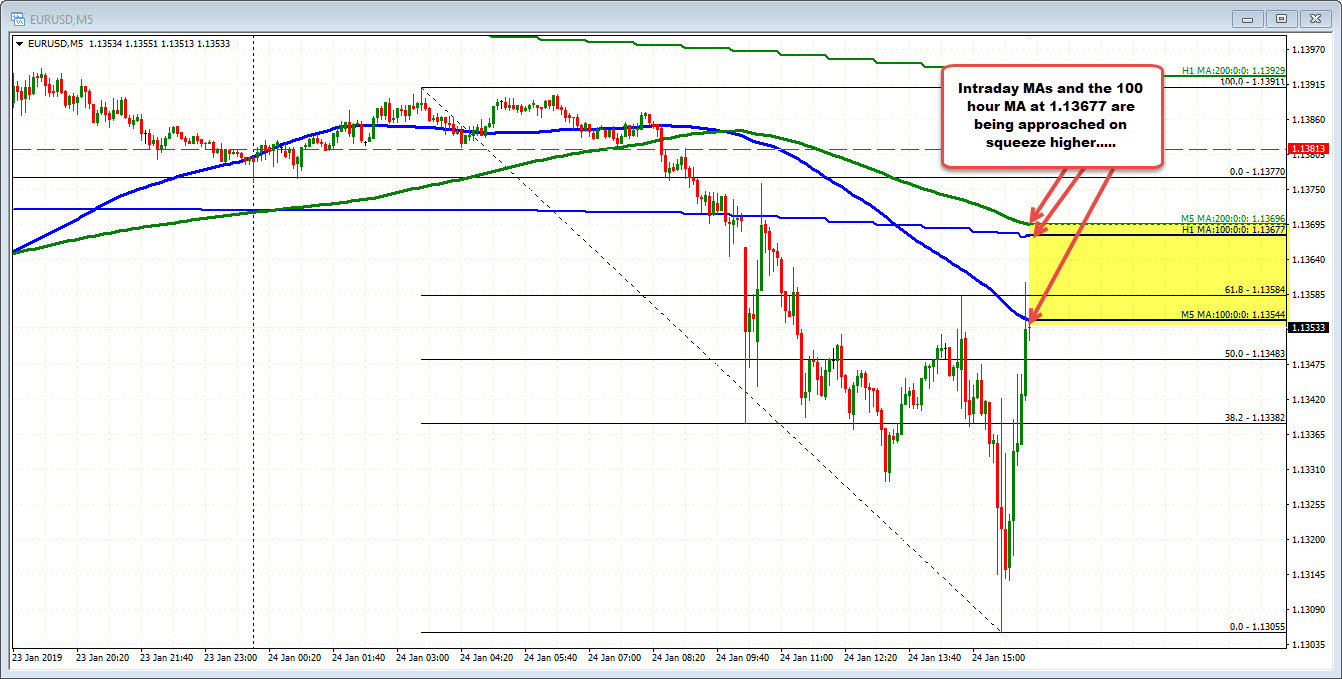
Task: Click the 24 Jan 15:00 time label
Action: pos(999,658)
